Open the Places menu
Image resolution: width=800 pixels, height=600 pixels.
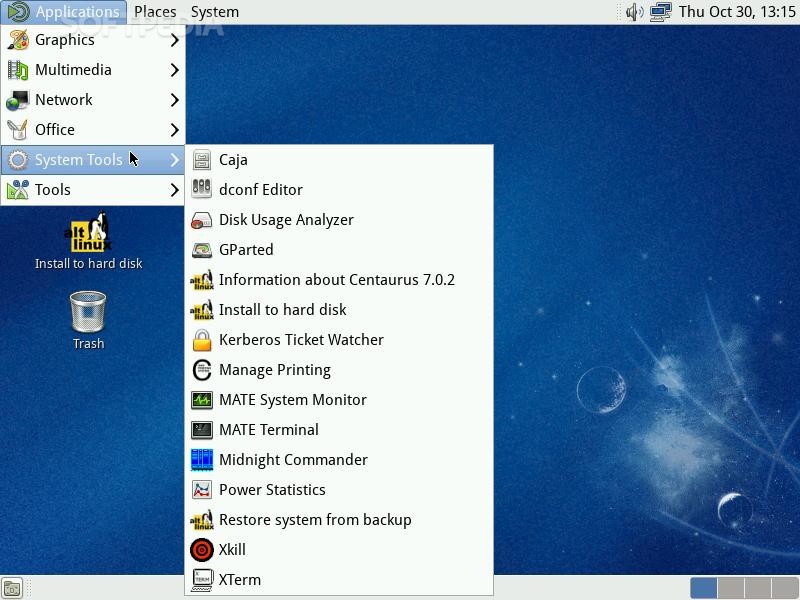click(x=155, y=12)
